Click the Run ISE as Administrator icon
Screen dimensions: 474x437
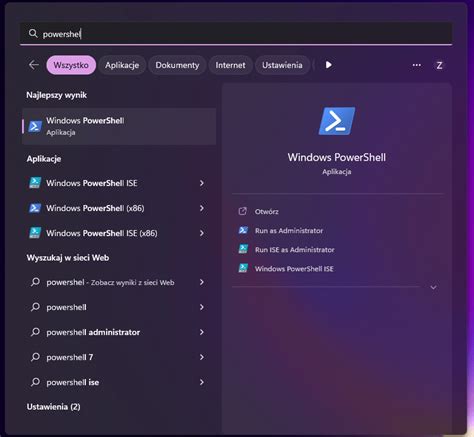(x=243, y=249)
